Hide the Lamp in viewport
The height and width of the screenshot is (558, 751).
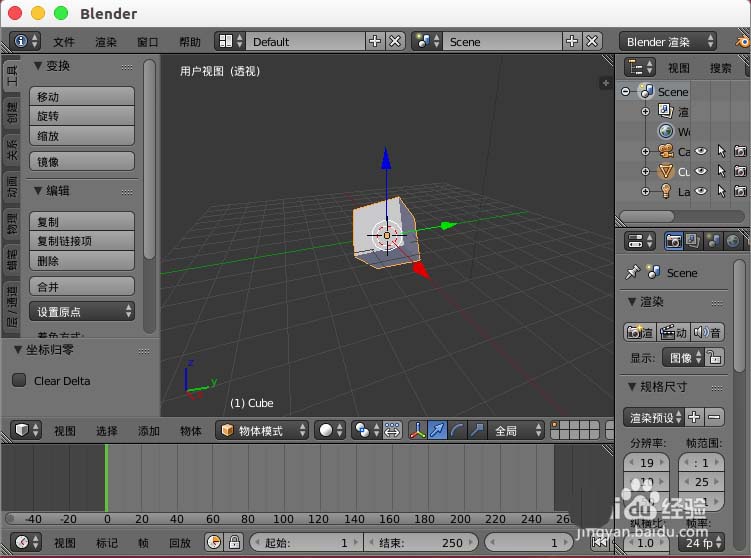701,191
